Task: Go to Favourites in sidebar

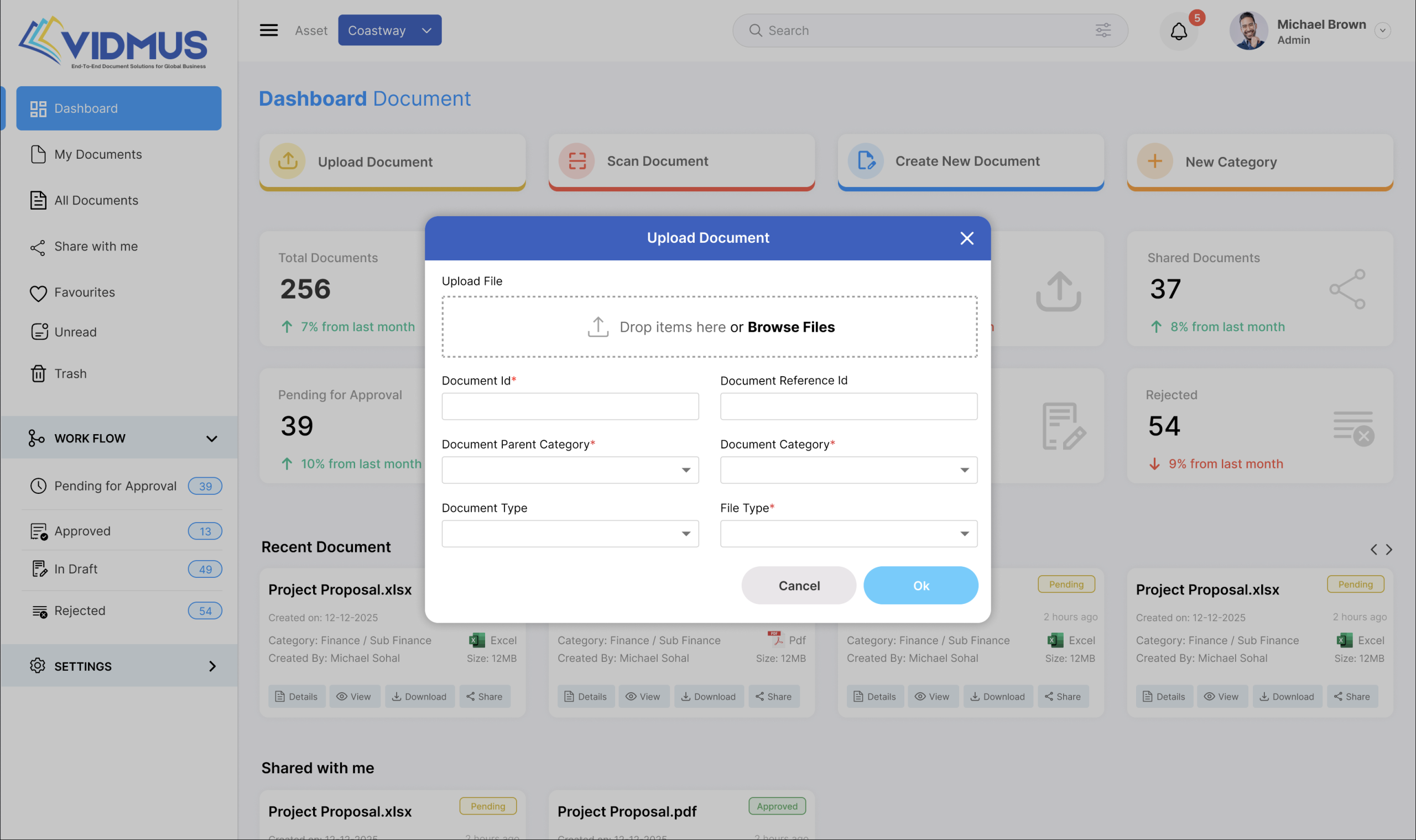Action: [85, 293]
